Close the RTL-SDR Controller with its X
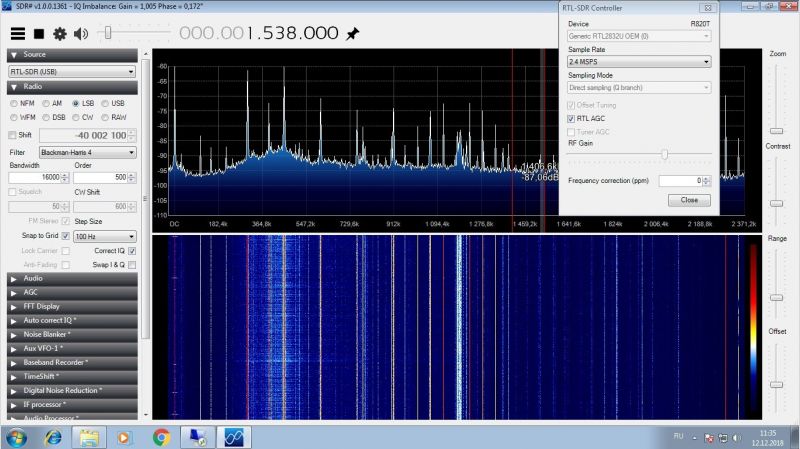Screen dimensions: 800x449 point(708,8)
